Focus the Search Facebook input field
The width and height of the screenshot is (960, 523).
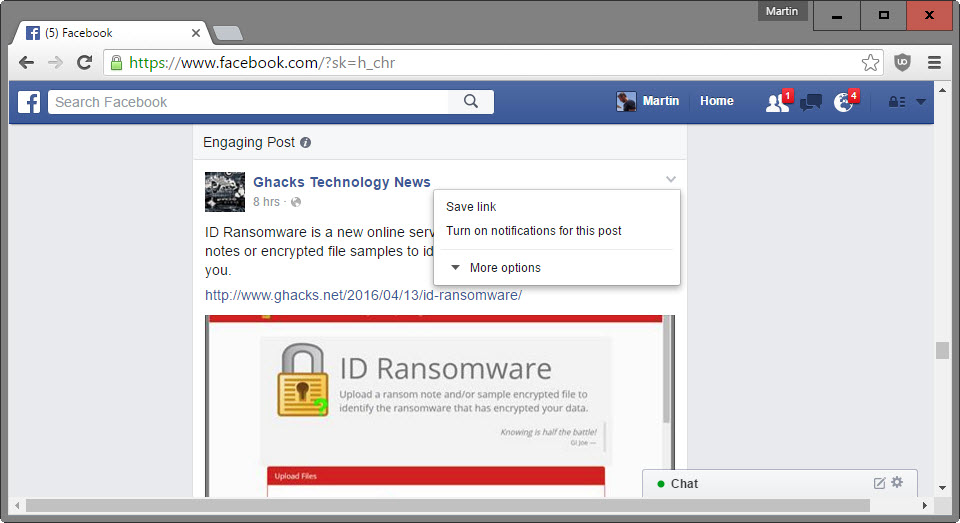(248, 102)
